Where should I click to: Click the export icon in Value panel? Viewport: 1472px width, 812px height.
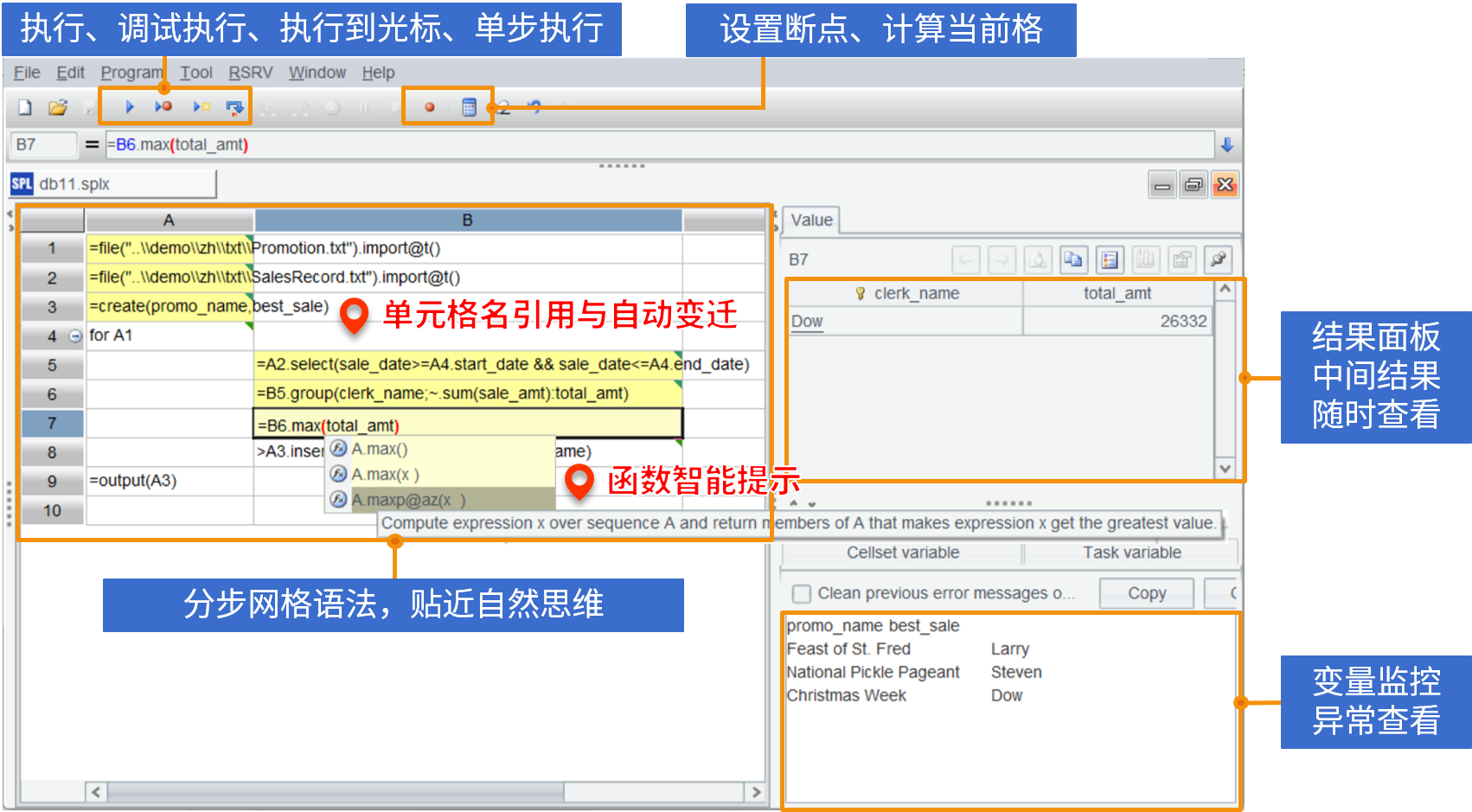[1181, 259]
